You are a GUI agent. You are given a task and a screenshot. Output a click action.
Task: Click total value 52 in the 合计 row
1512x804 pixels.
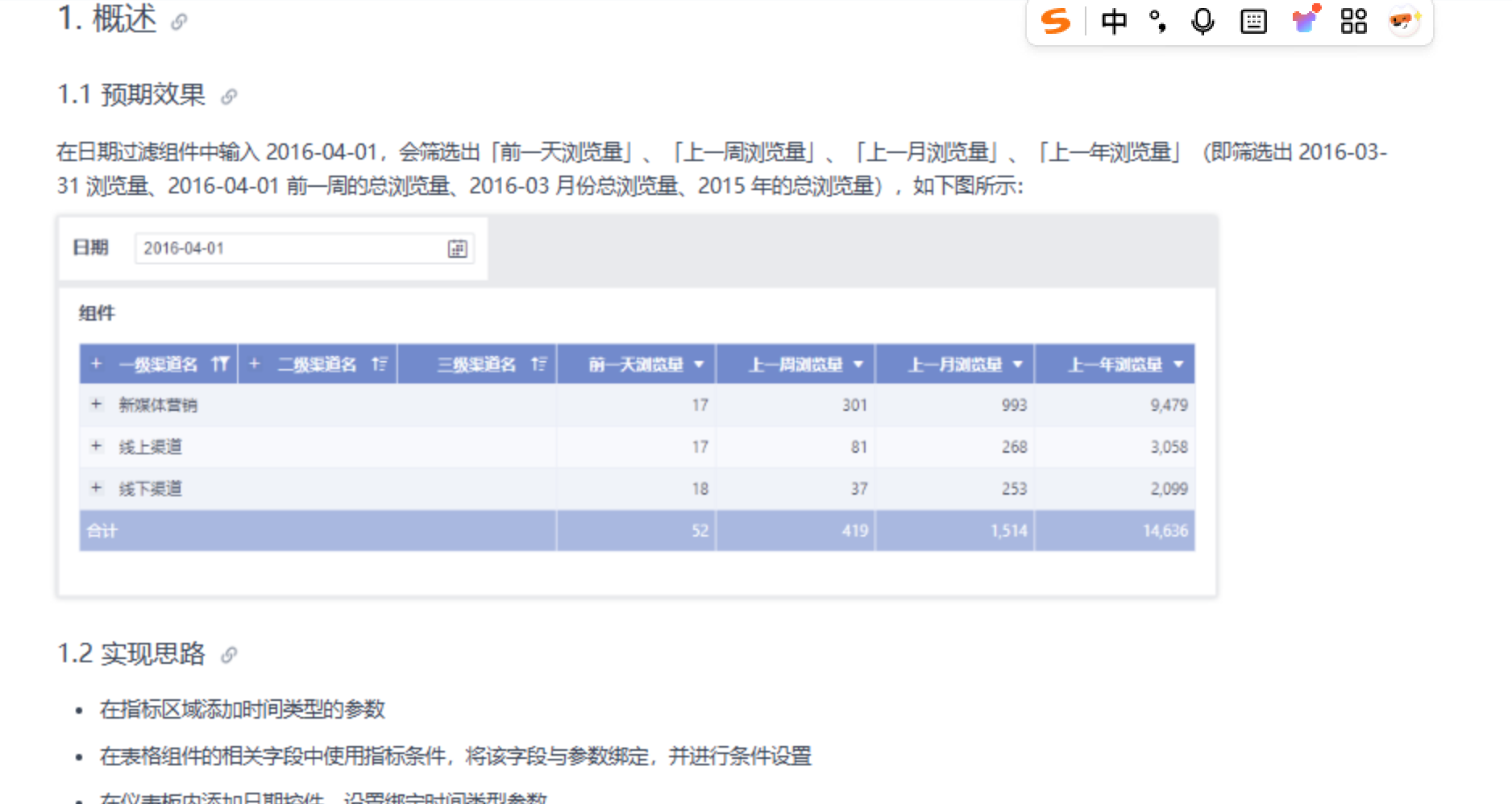(700, 531)
